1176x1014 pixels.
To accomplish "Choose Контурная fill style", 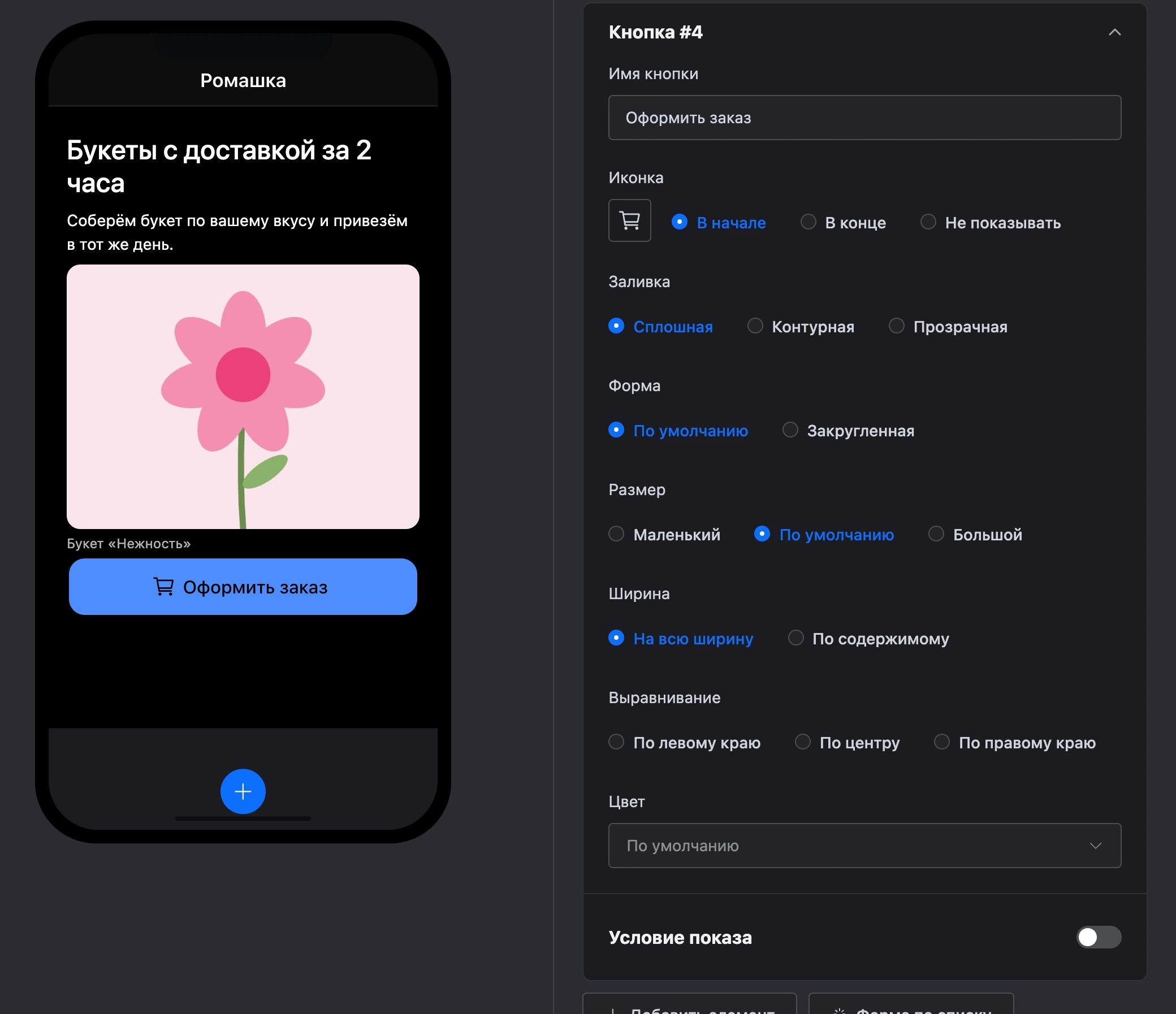I will pos(800,326).
